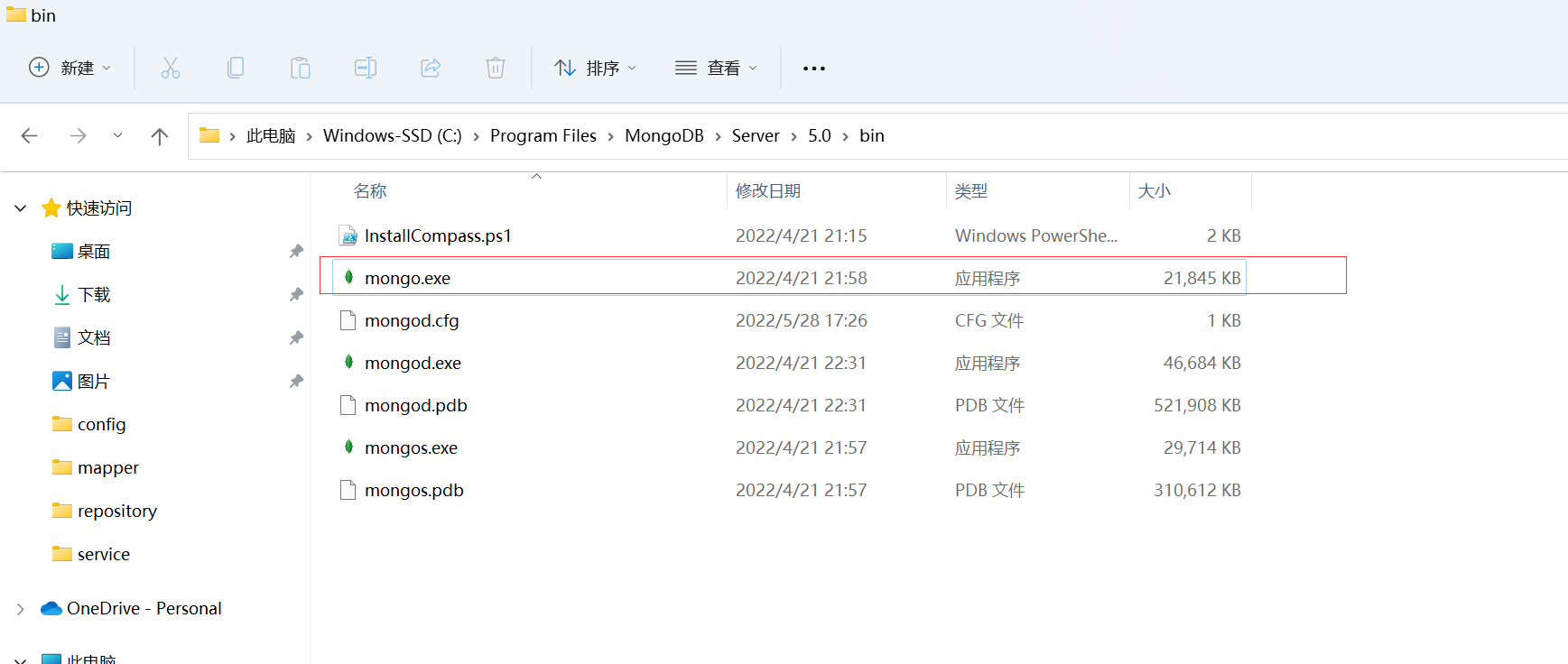Viewport: 1568px width, 664px height.
Task: Open mapper folder in the sidebar
Action: [x=108, y=467]
